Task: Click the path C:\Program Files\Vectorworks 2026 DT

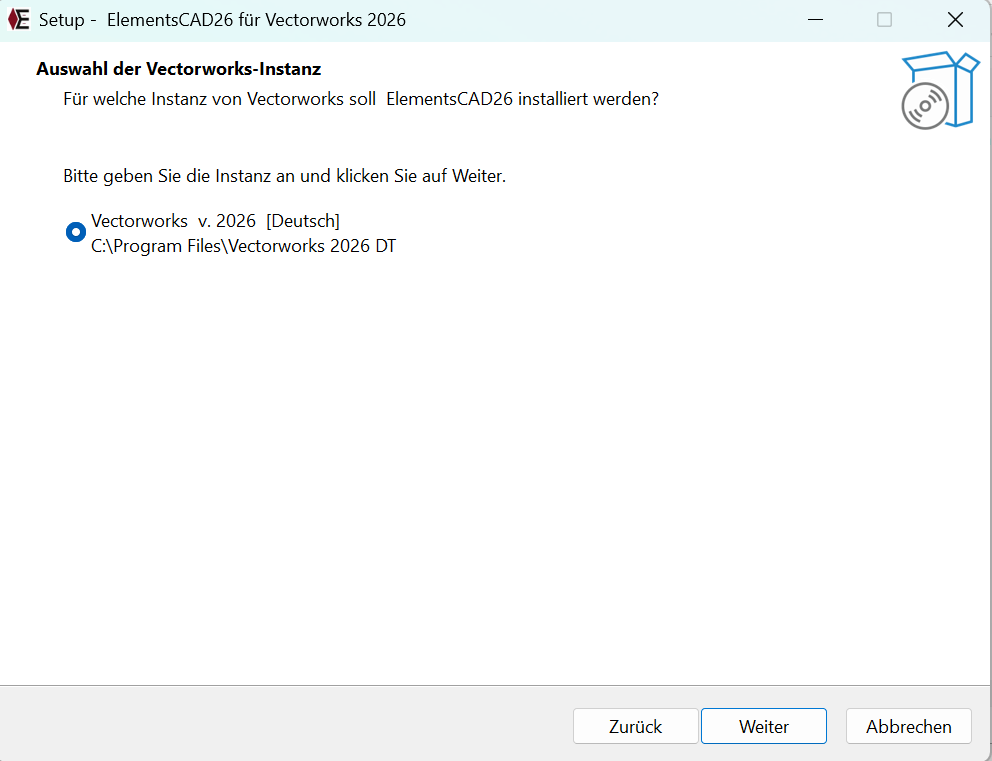Action: [243, 246]
